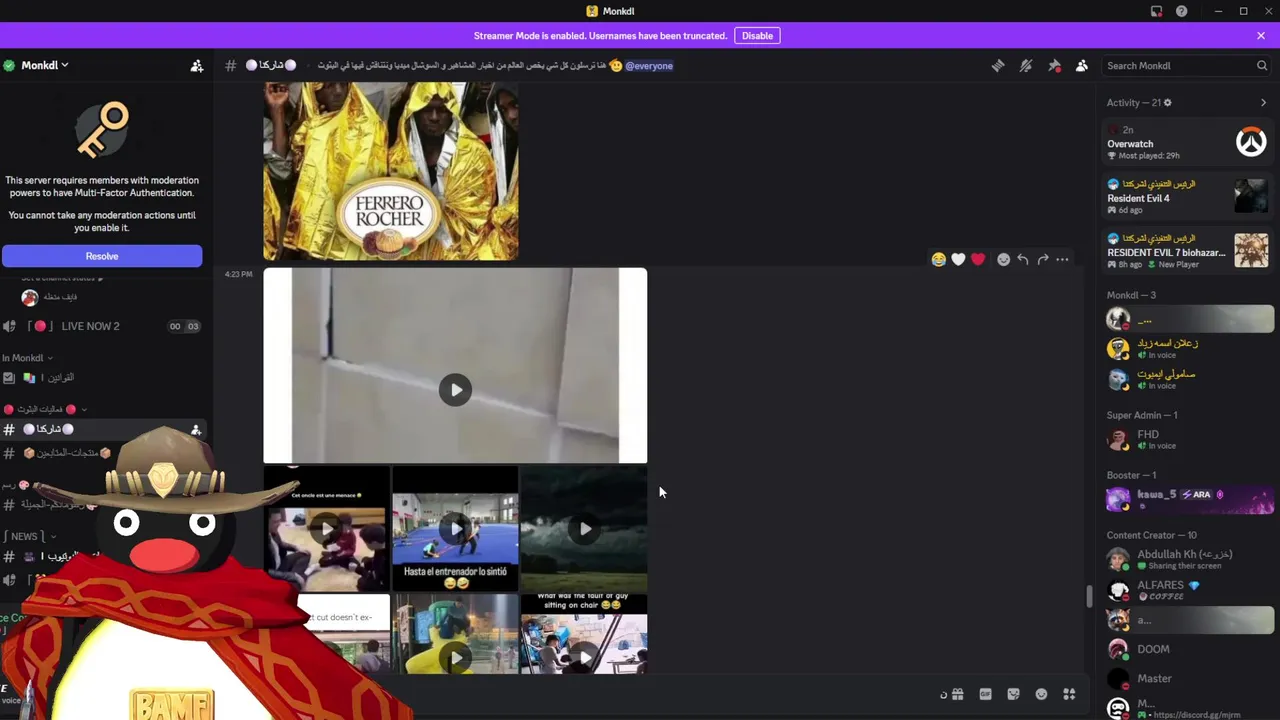Click the invite people icon beside Monkdl
The width and height of the screenshot is (1280, 720).
[x=197, y=65]
